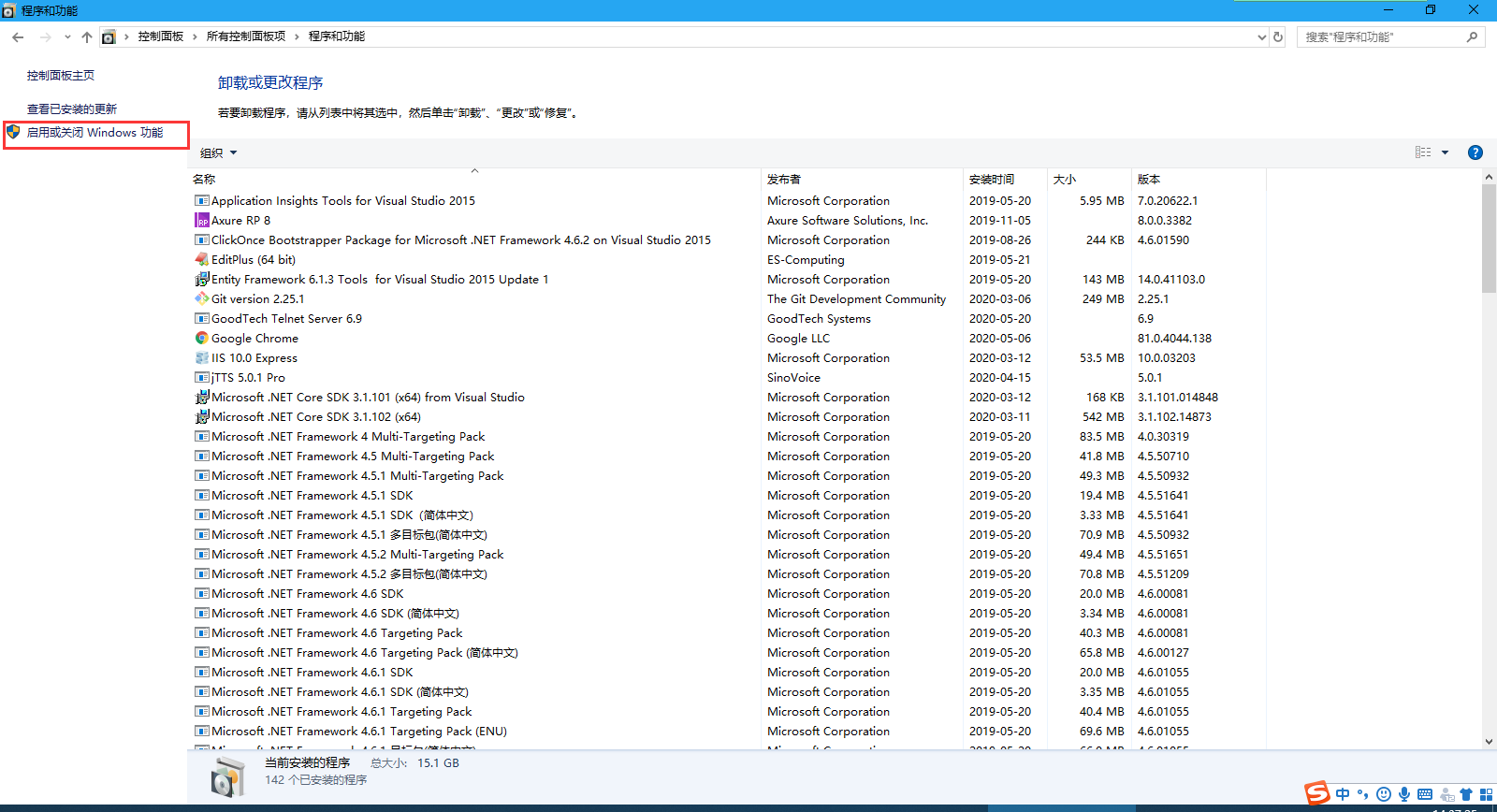The image size is (1497, 812).
Task: Open the help question mark button
Action: coord(1475,152)
